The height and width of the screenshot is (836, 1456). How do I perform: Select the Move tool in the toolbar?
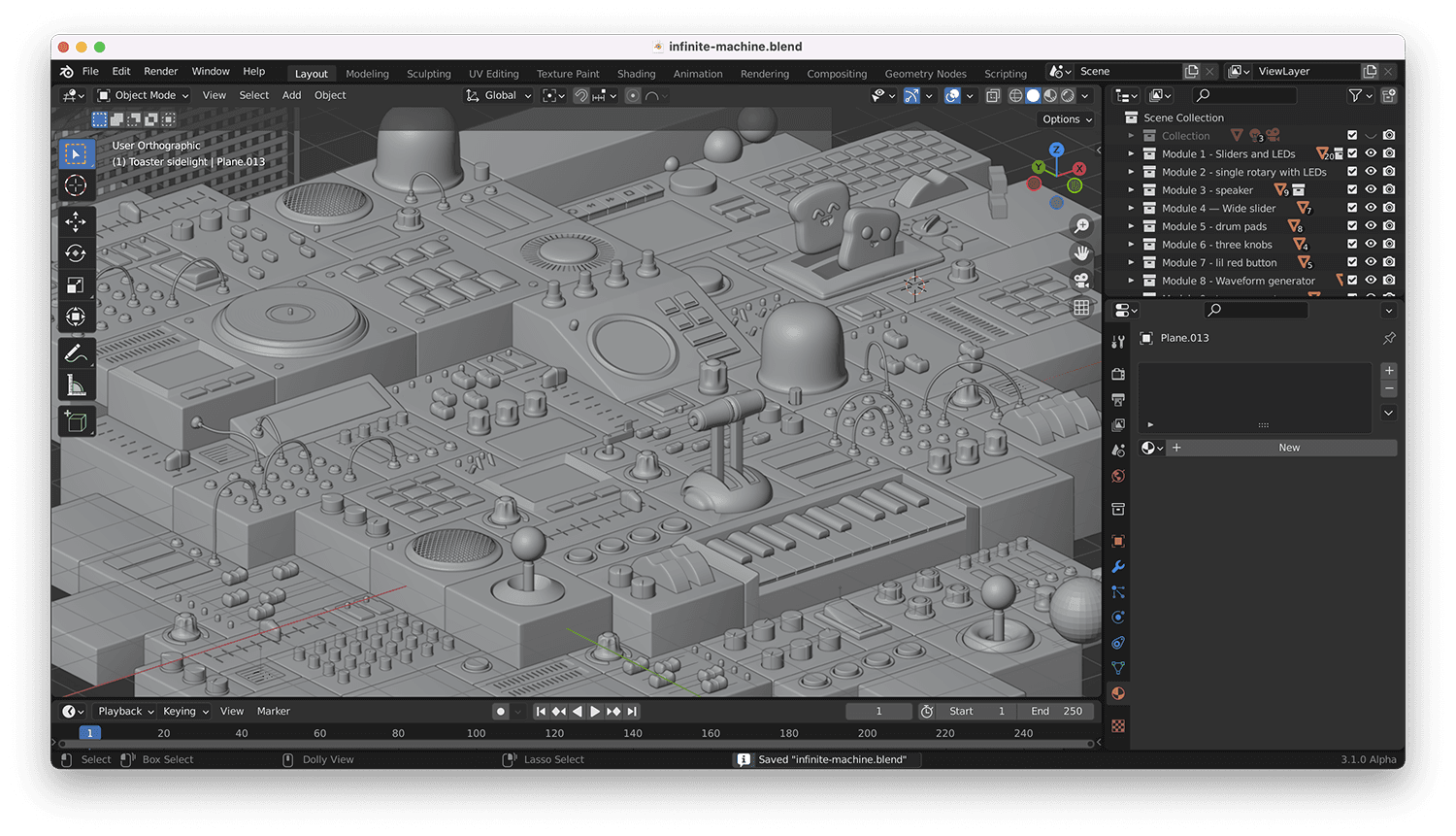coord(76,221)
